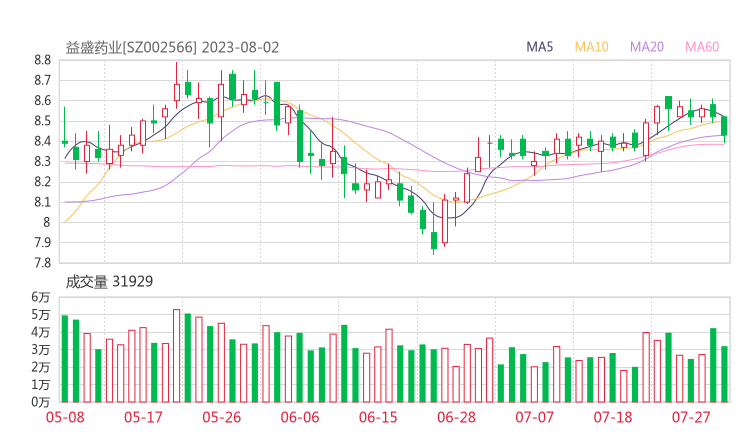Viewport: 740px width, 440px height.
Task: Click the 06-06 date label
Action: [300, 417]
